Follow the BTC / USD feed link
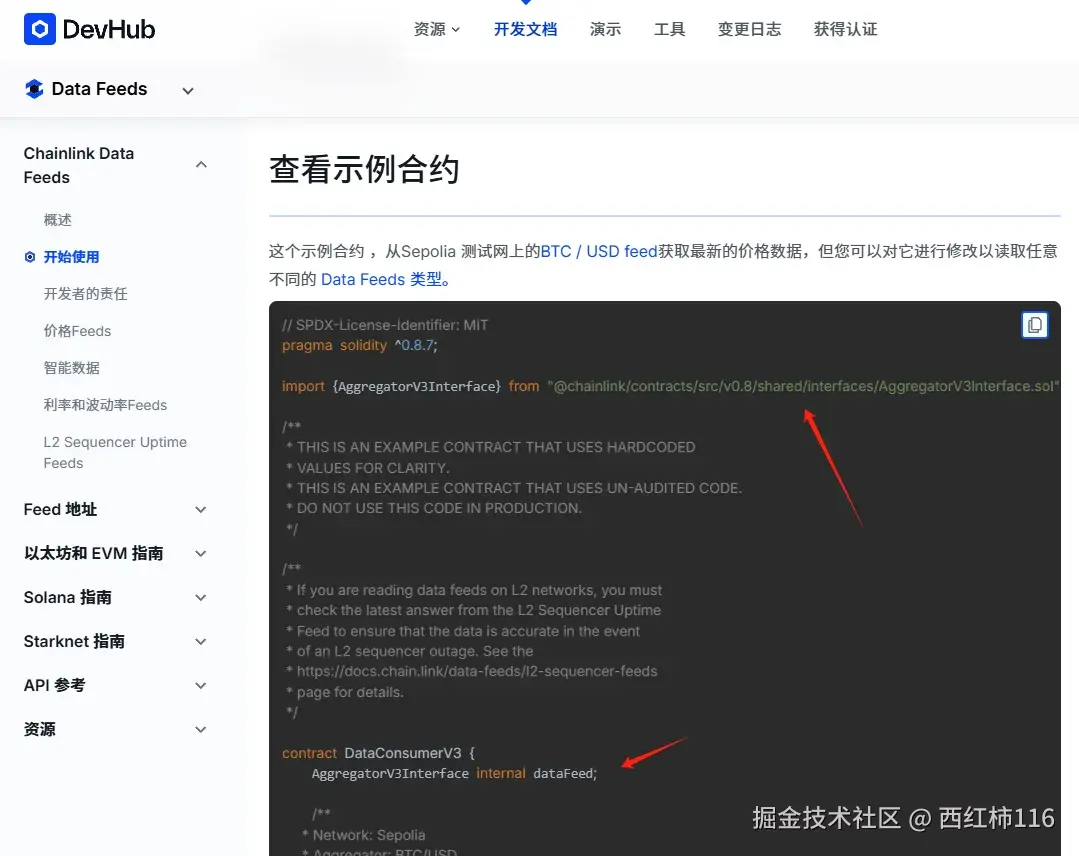Screen dimensions: 1079x856 [x=599, y=251]
